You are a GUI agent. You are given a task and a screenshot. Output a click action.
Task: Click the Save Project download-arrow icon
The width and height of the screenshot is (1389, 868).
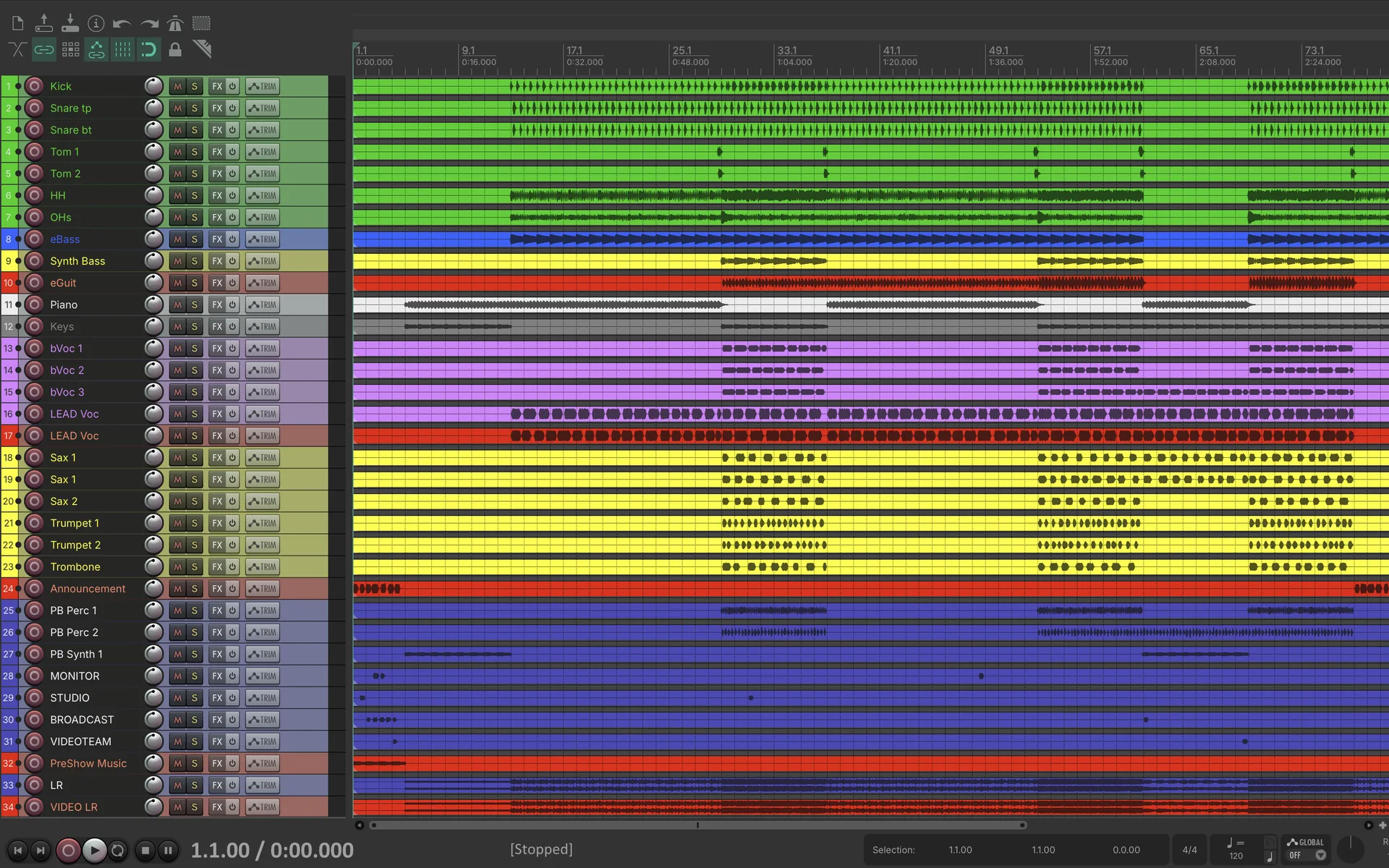[70, 23]
